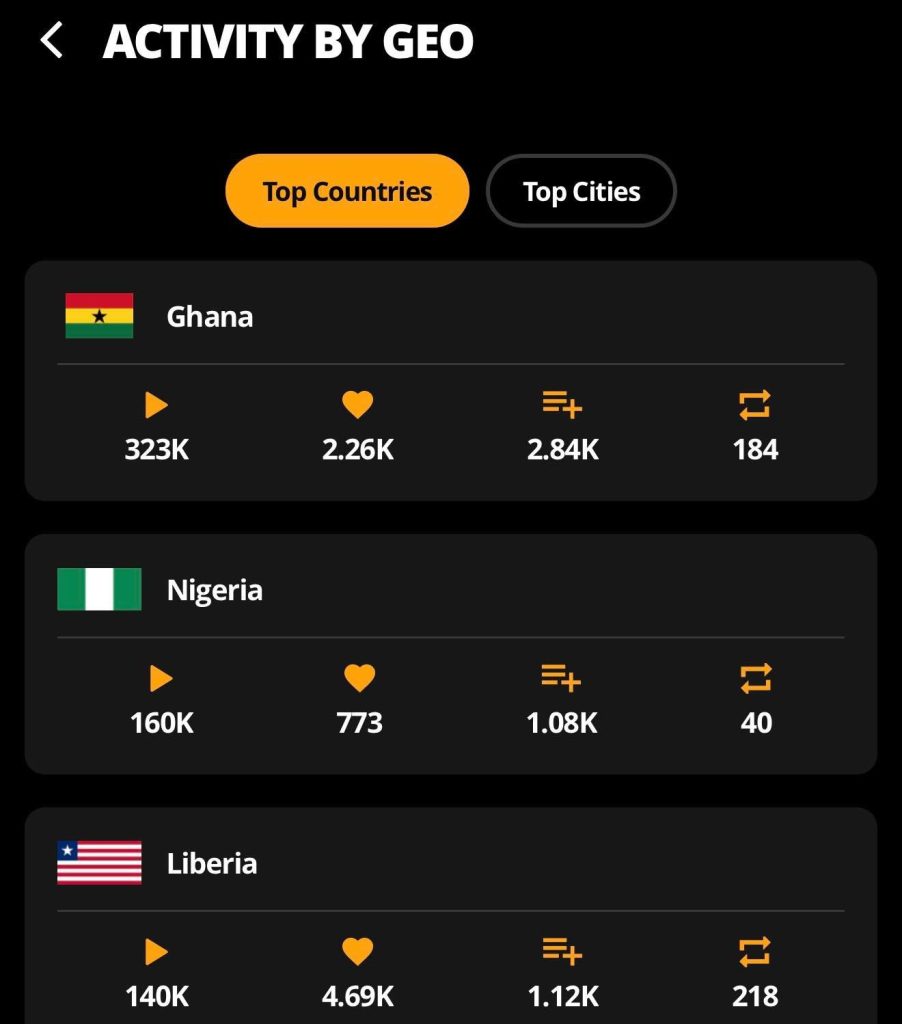Click Nigeria's reposts icon
The height and width of the screenshot is (1024, 902).
coord(756,680)
